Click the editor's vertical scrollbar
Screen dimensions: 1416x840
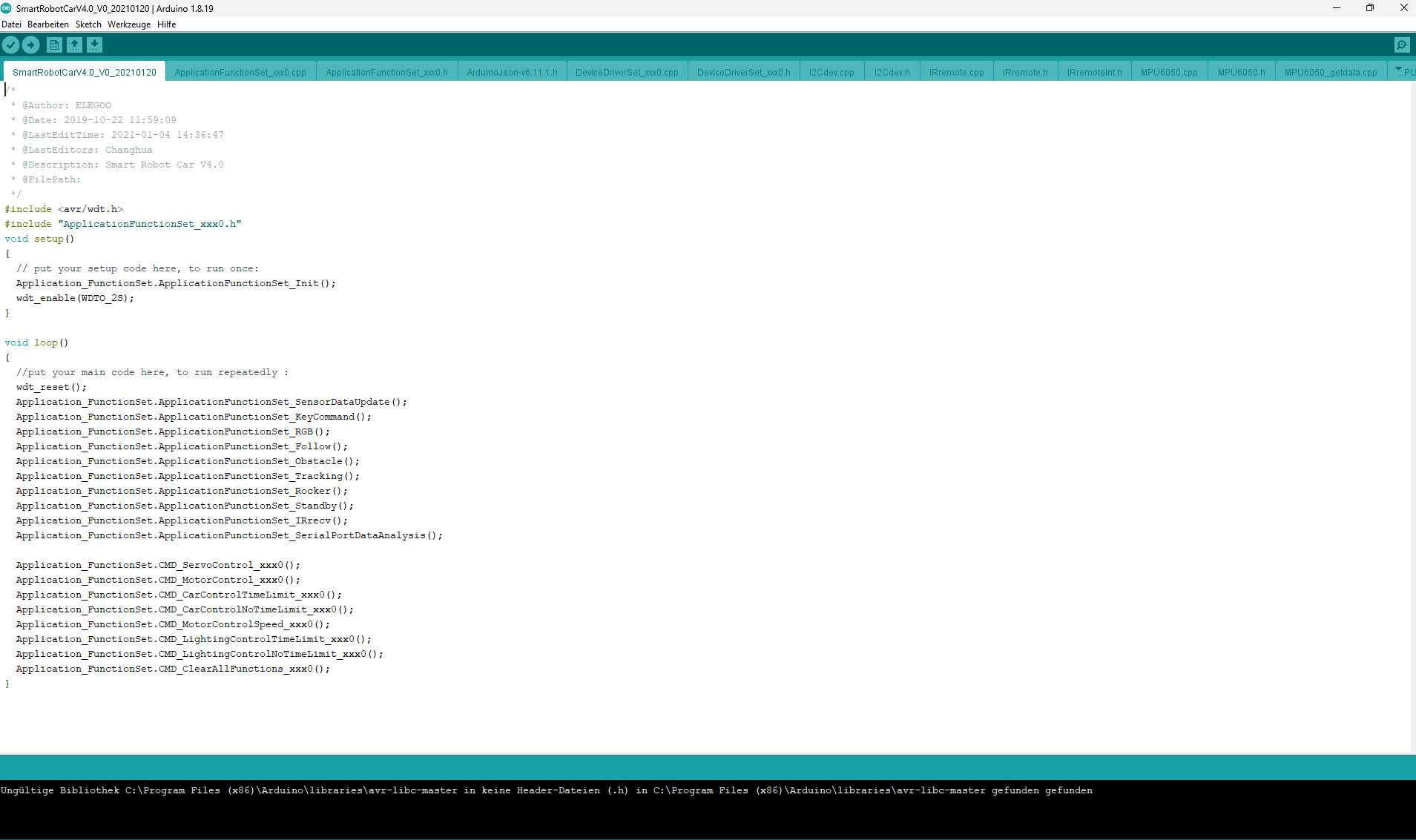[1413, 417]
